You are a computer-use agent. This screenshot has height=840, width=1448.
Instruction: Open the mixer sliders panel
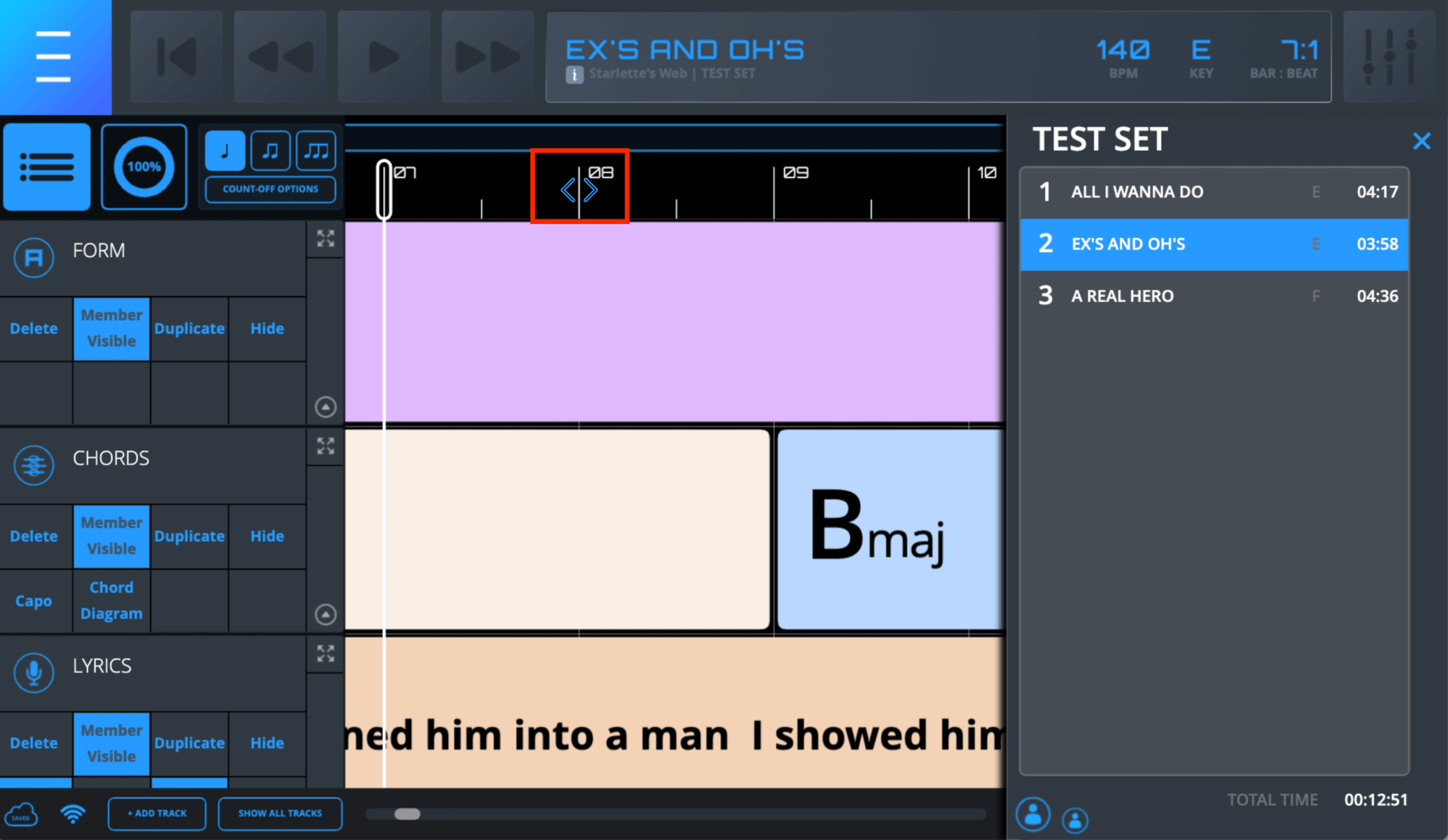coord(1389,57)
